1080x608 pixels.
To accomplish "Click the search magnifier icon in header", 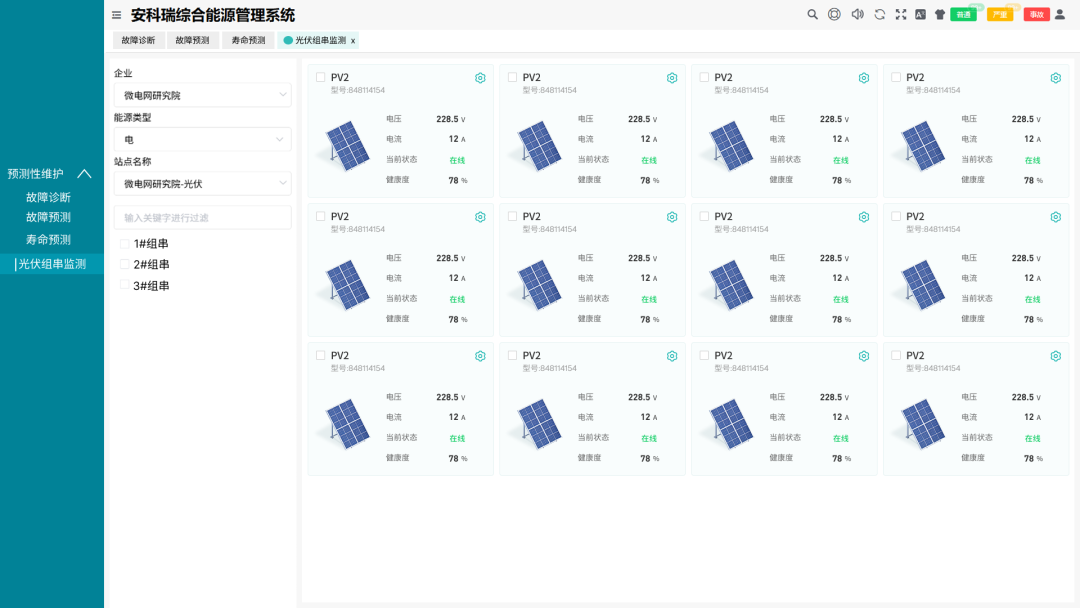I will click(x=813, y=14).
